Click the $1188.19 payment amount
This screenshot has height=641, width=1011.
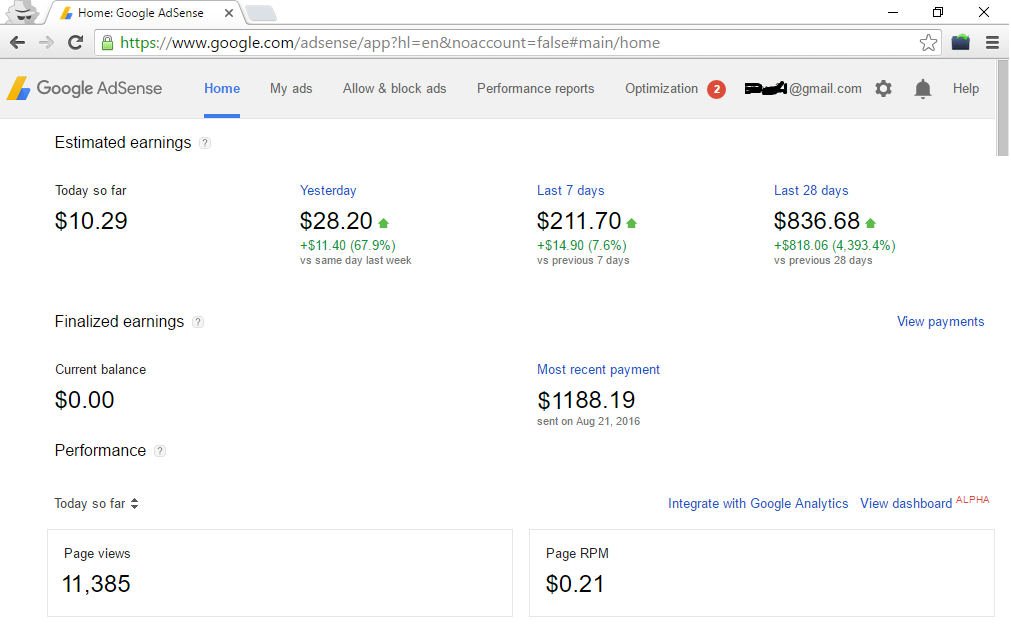(x=586, y=400)
